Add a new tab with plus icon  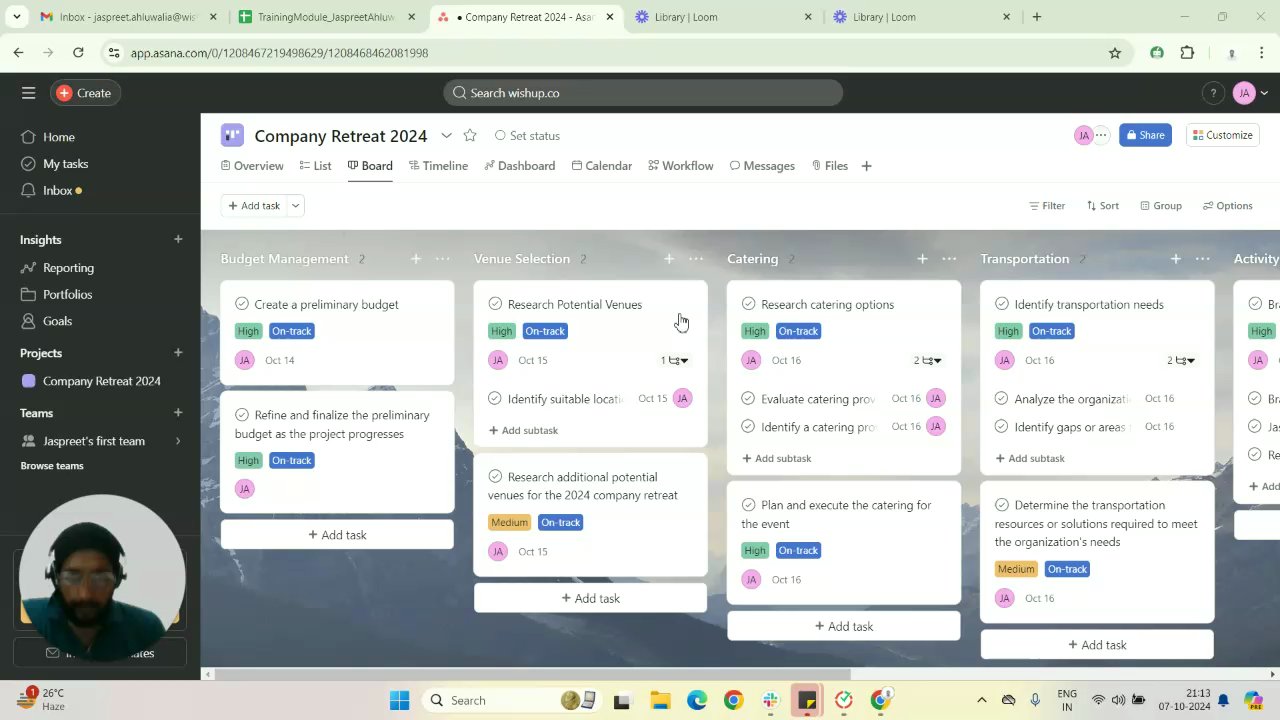click(866, 166)
